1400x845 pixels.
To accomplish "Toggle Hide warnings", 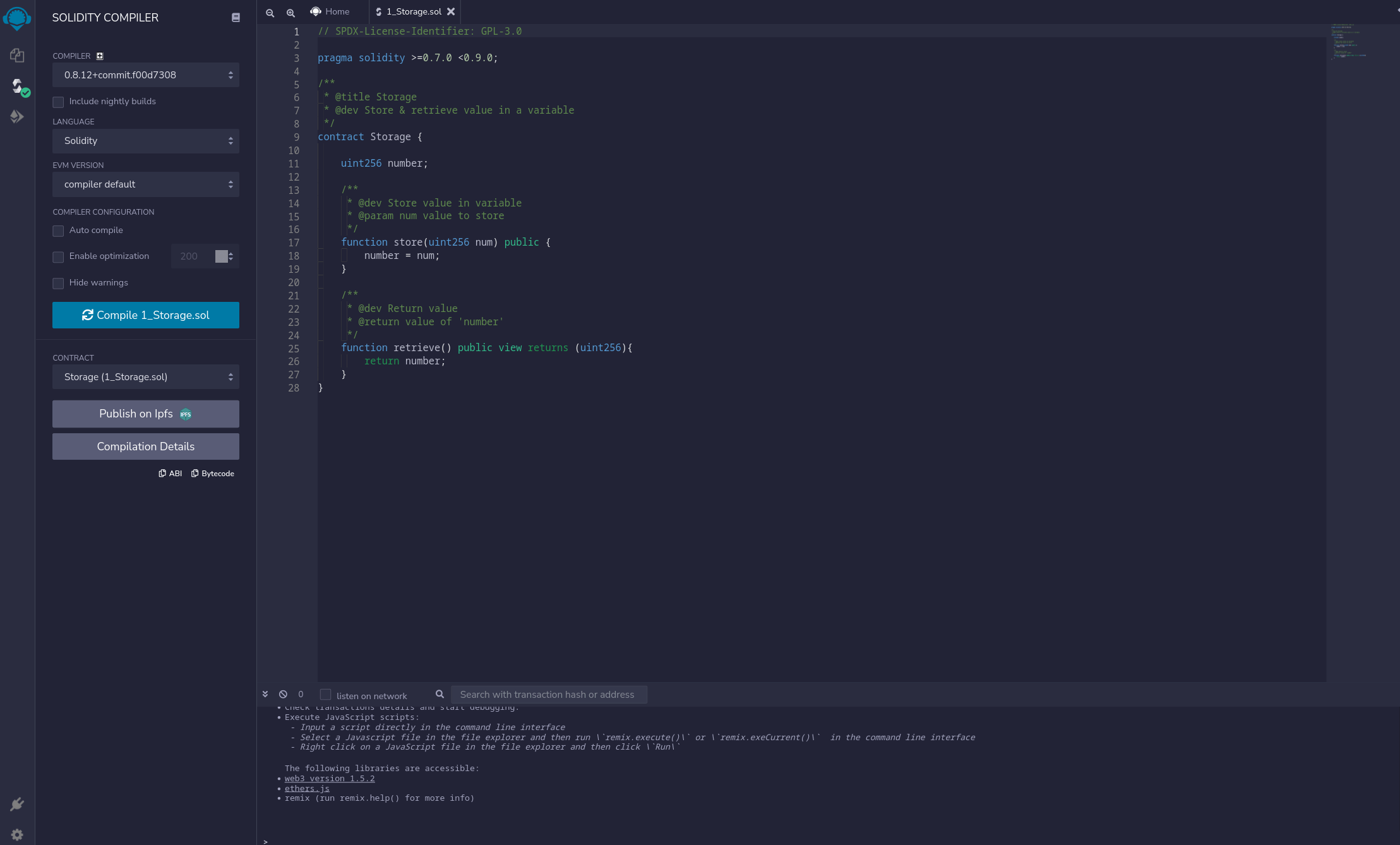I will tap(58, 284).
